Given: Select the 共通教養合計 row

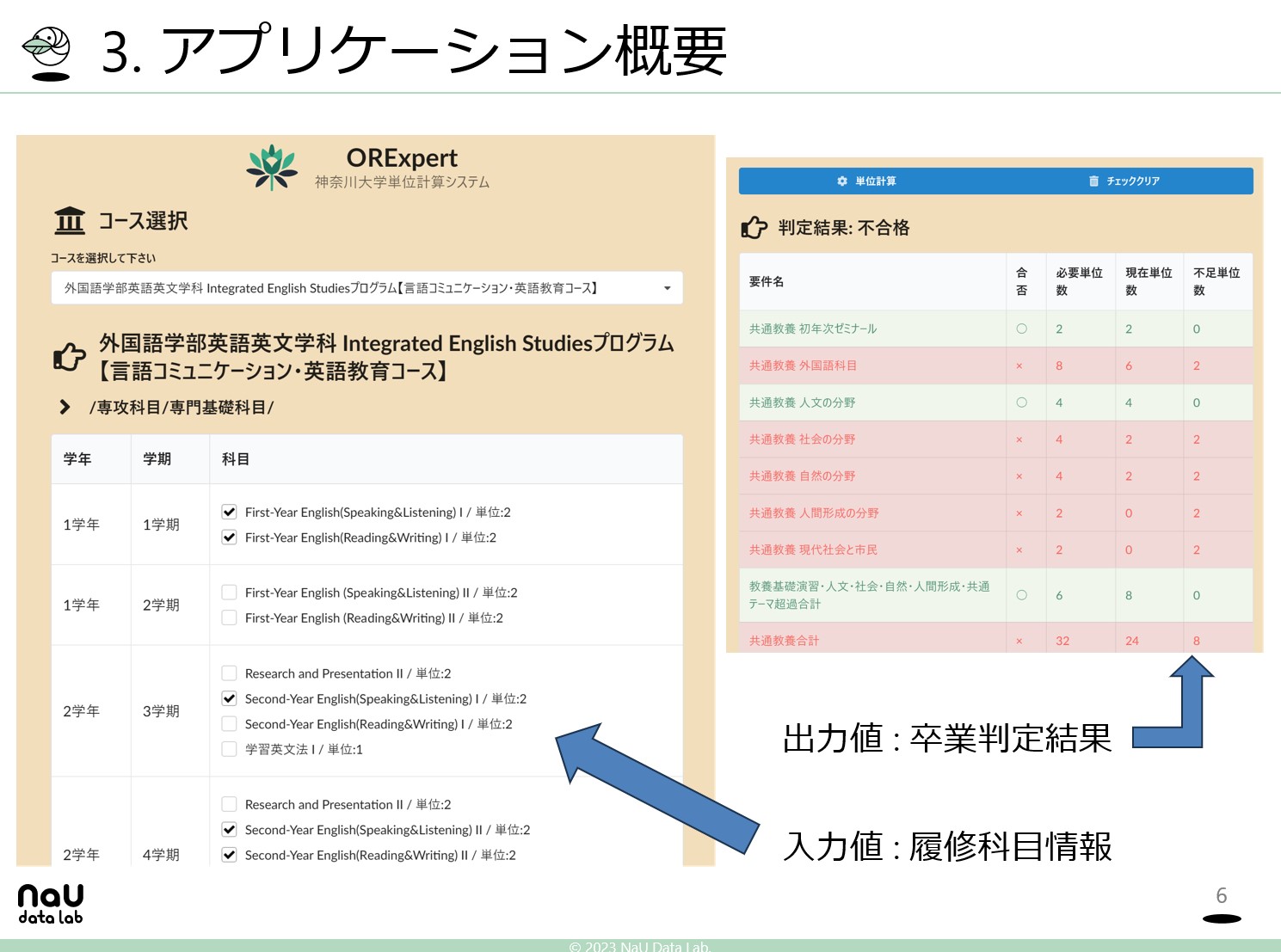Looking at the screenshot, I should (x=995, y=638).
